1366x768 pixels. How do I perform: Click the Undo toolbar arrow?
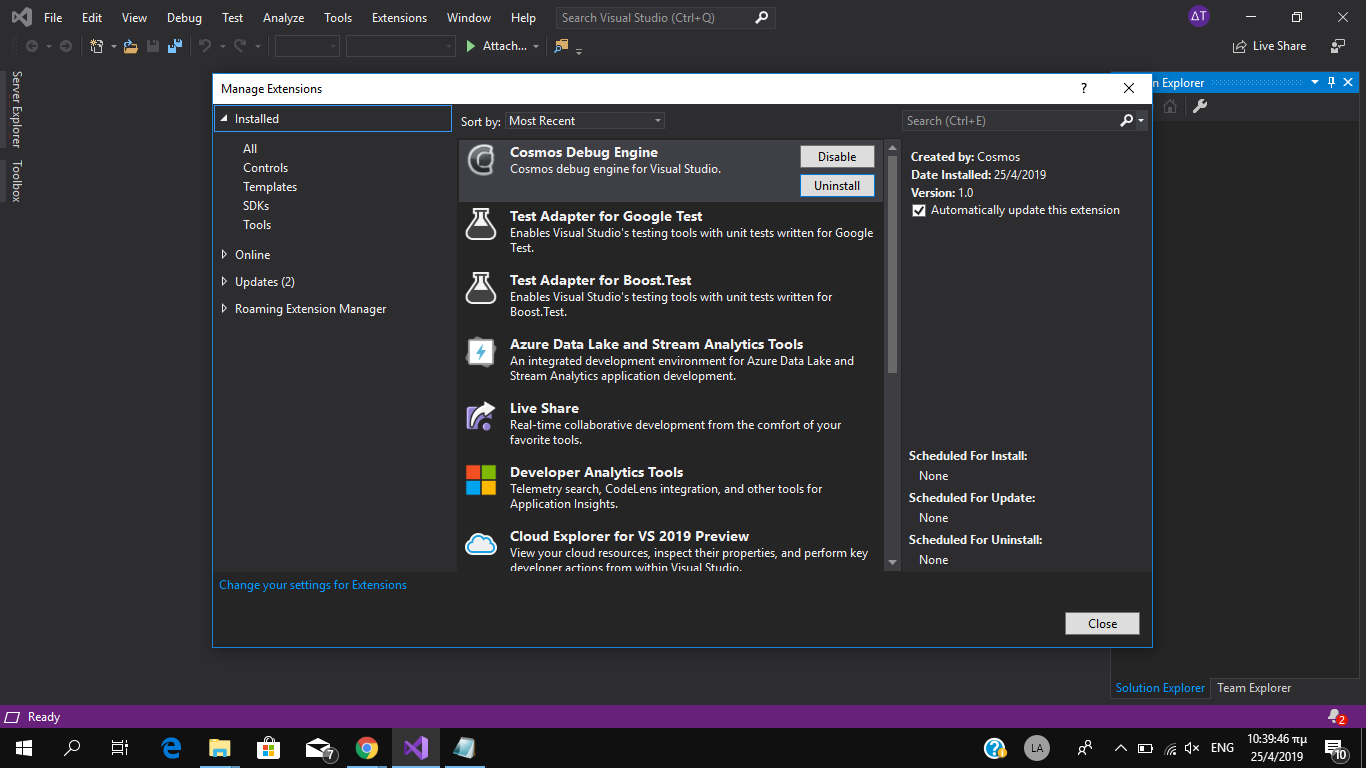pyautogui.click(x=205, y=46)
